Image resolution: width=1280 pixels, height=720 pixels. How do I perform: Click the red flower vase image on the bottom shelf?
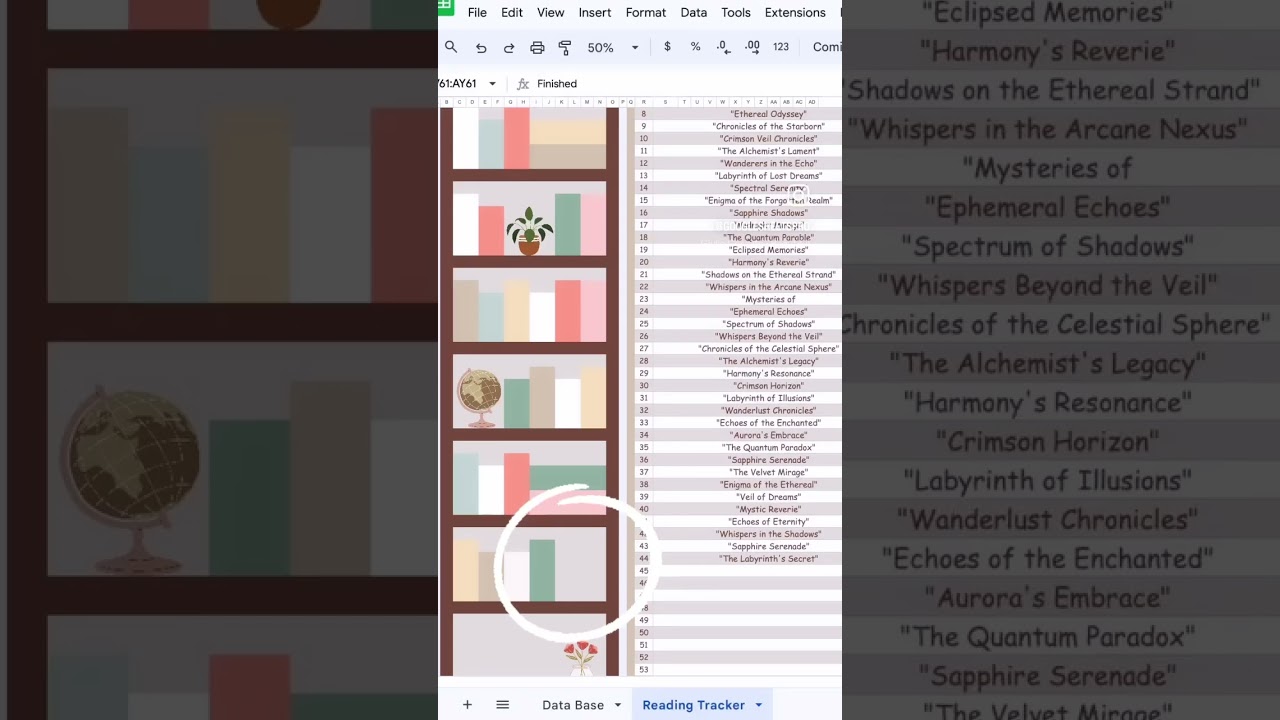(x=580, y=658)
